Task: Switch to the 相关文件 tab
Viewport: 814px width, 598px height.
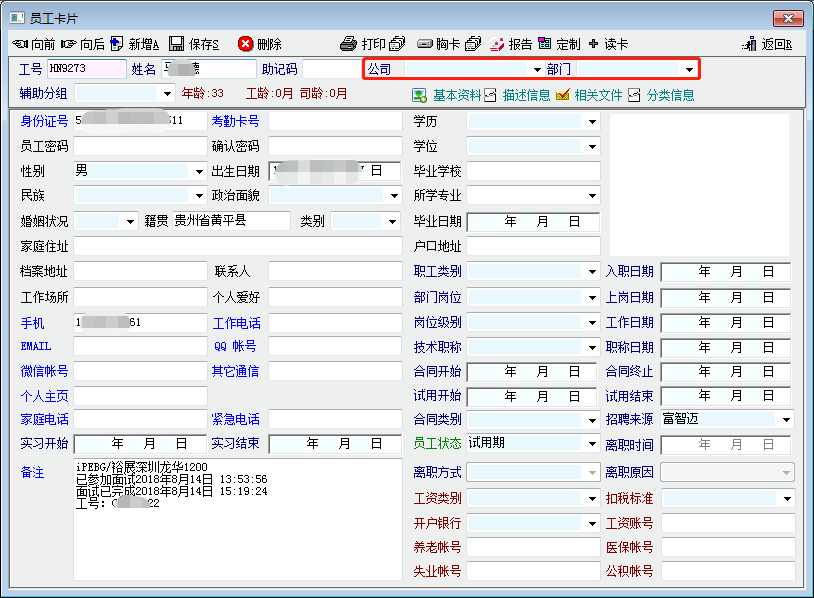Action: tap(589, 95)
